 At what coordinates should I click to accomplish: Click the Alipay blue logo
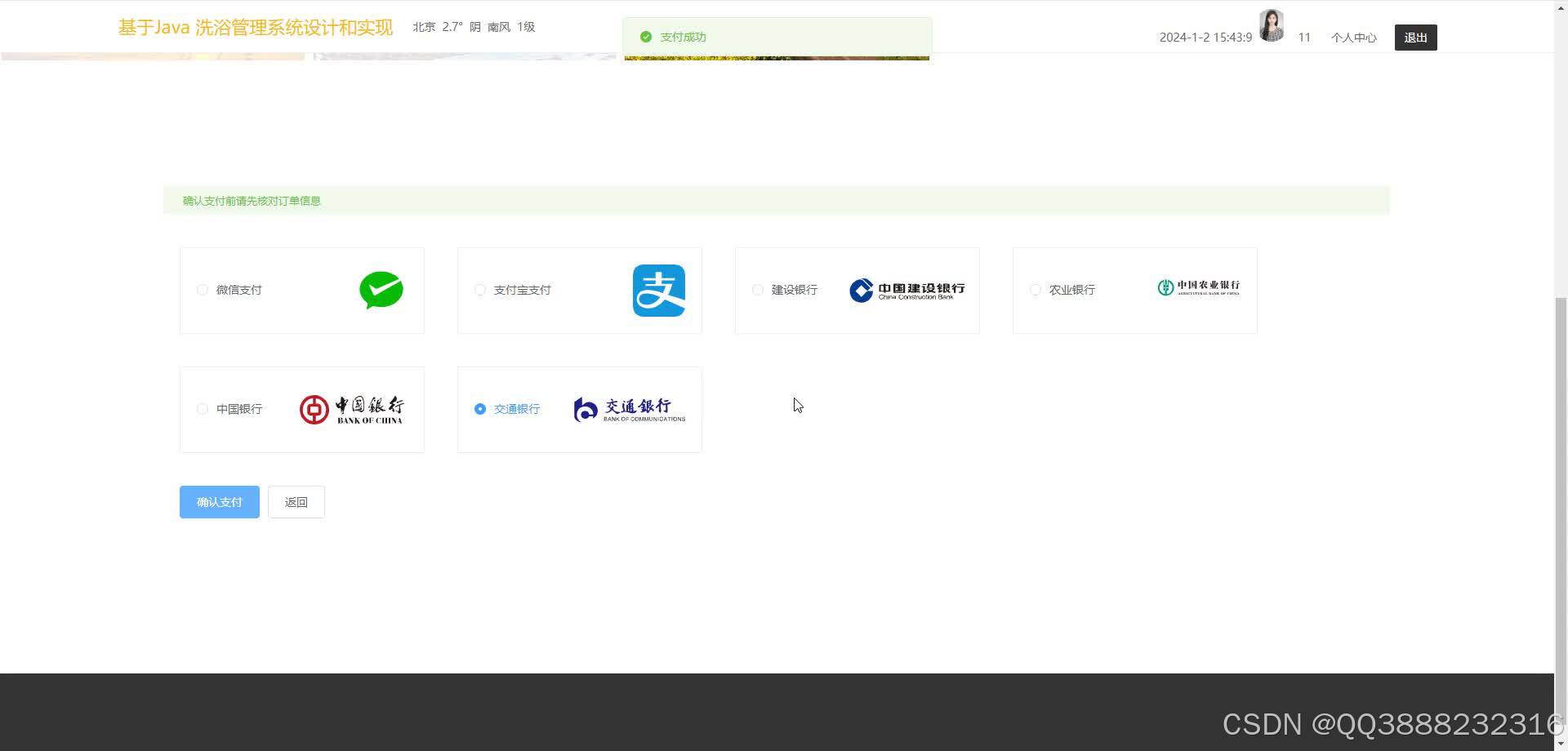coord(659,291)
